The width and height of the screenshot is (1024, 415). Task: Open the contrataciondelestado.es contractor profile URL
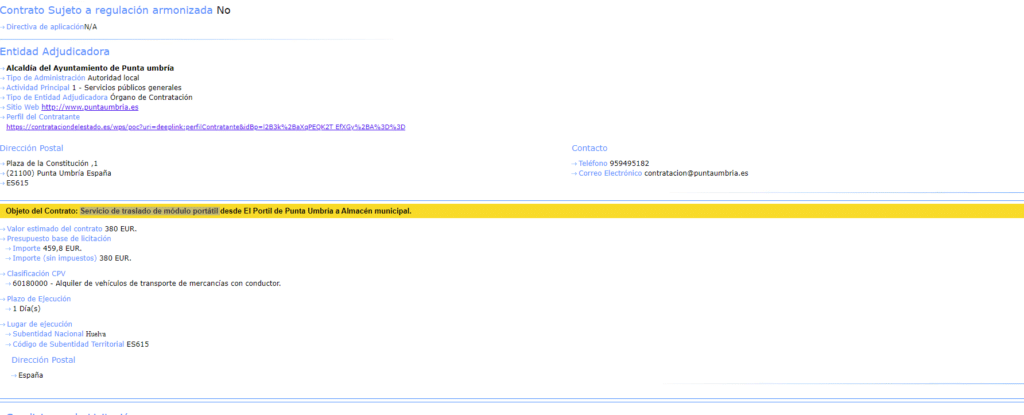[205, 127]
